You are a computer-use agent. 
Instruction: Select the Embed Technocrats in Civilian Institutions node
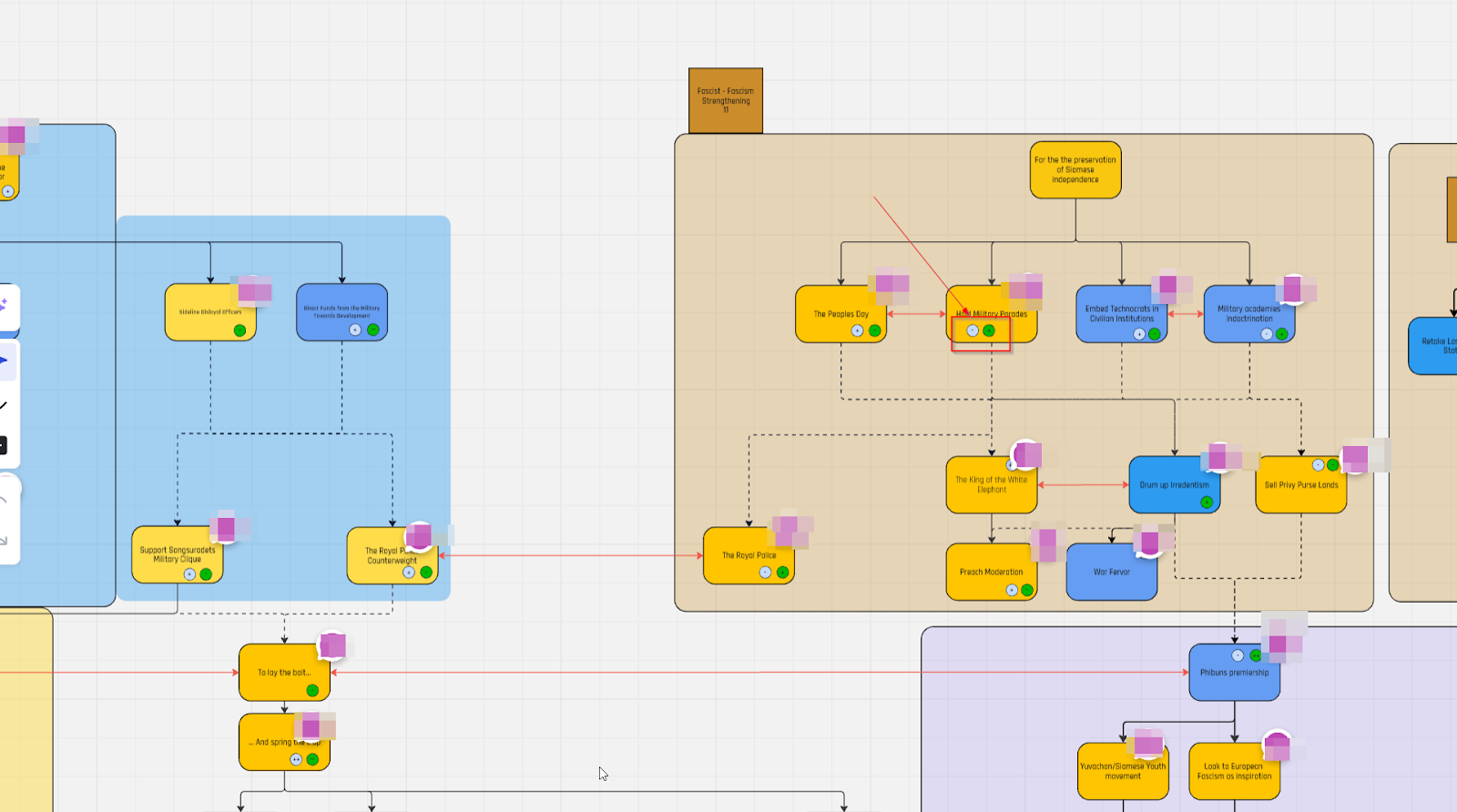[x=1121, y=313]
